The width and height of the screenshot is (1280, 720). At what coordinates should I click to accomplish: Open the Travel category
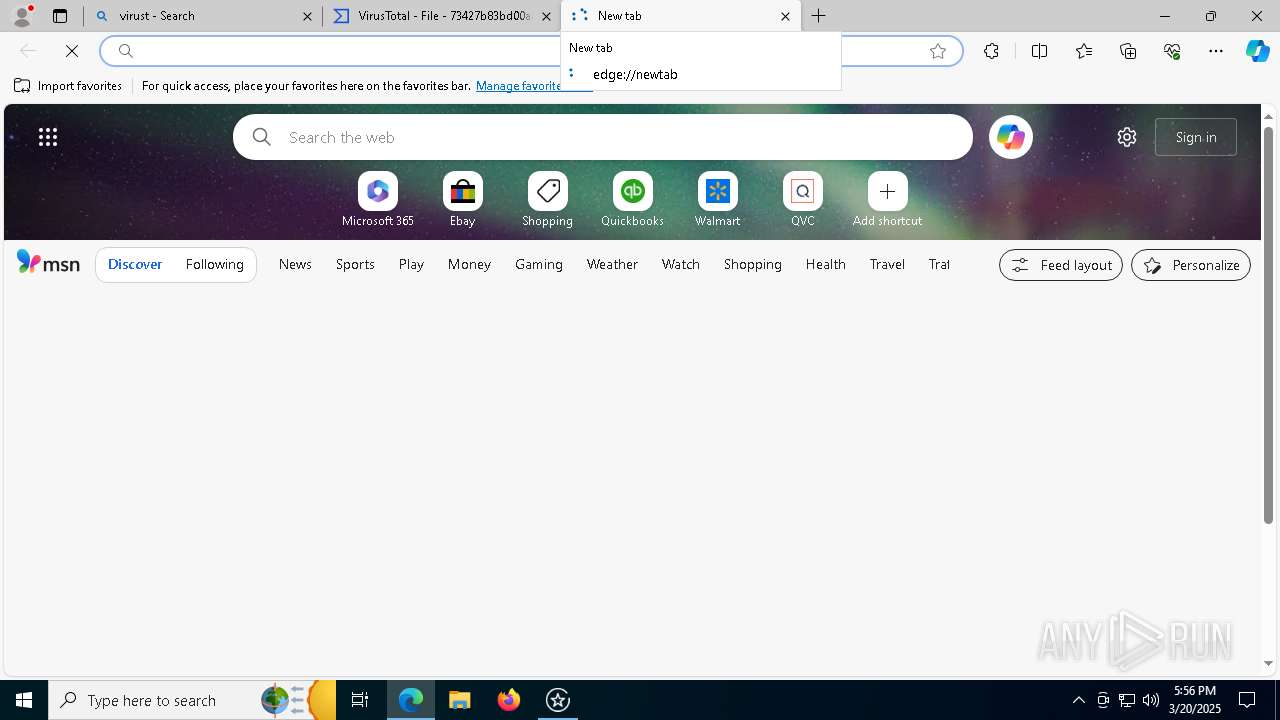[887, 264]
